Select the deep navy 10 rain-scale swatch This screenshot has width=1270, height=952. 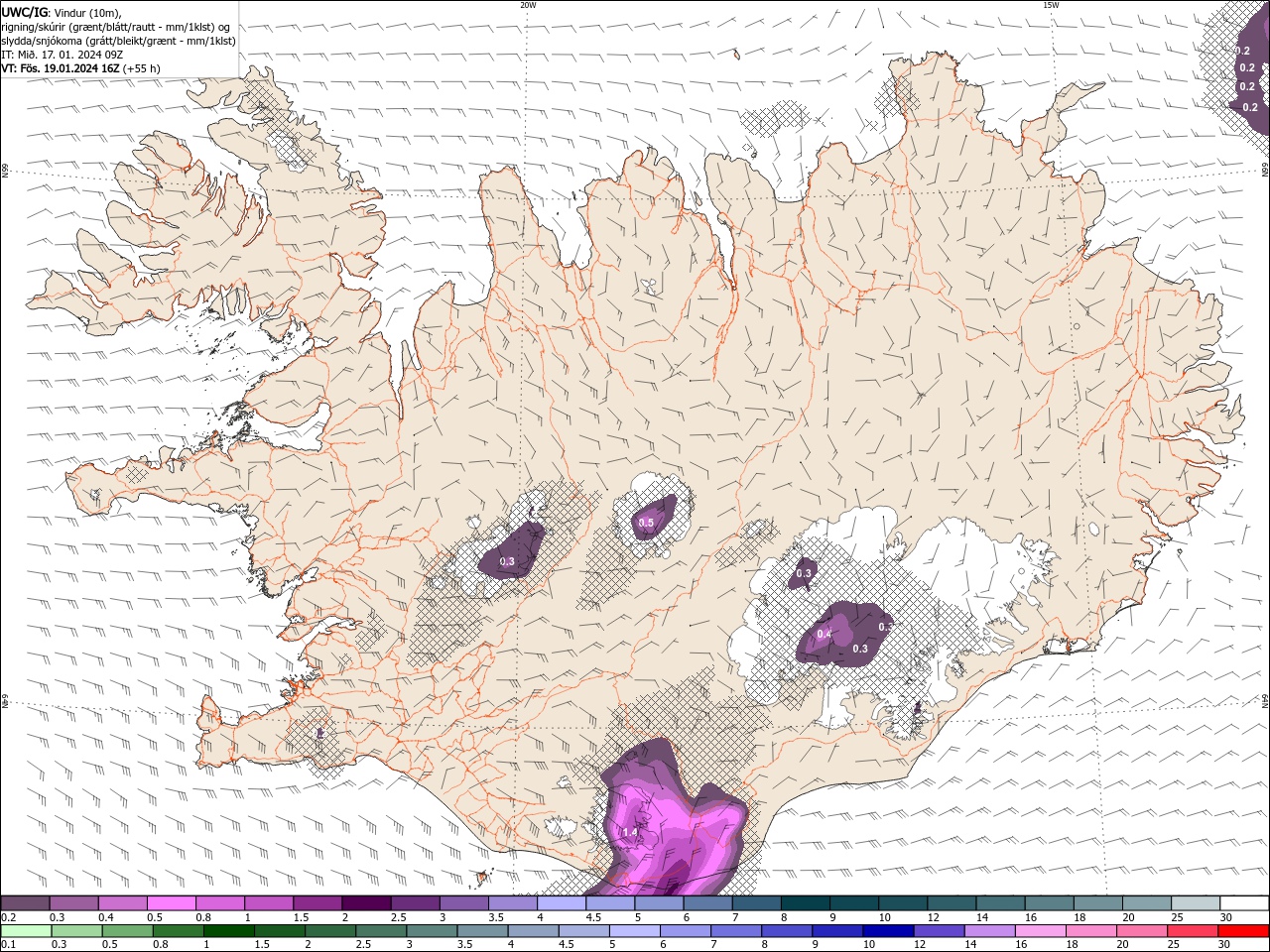click(x=888, y=931)
